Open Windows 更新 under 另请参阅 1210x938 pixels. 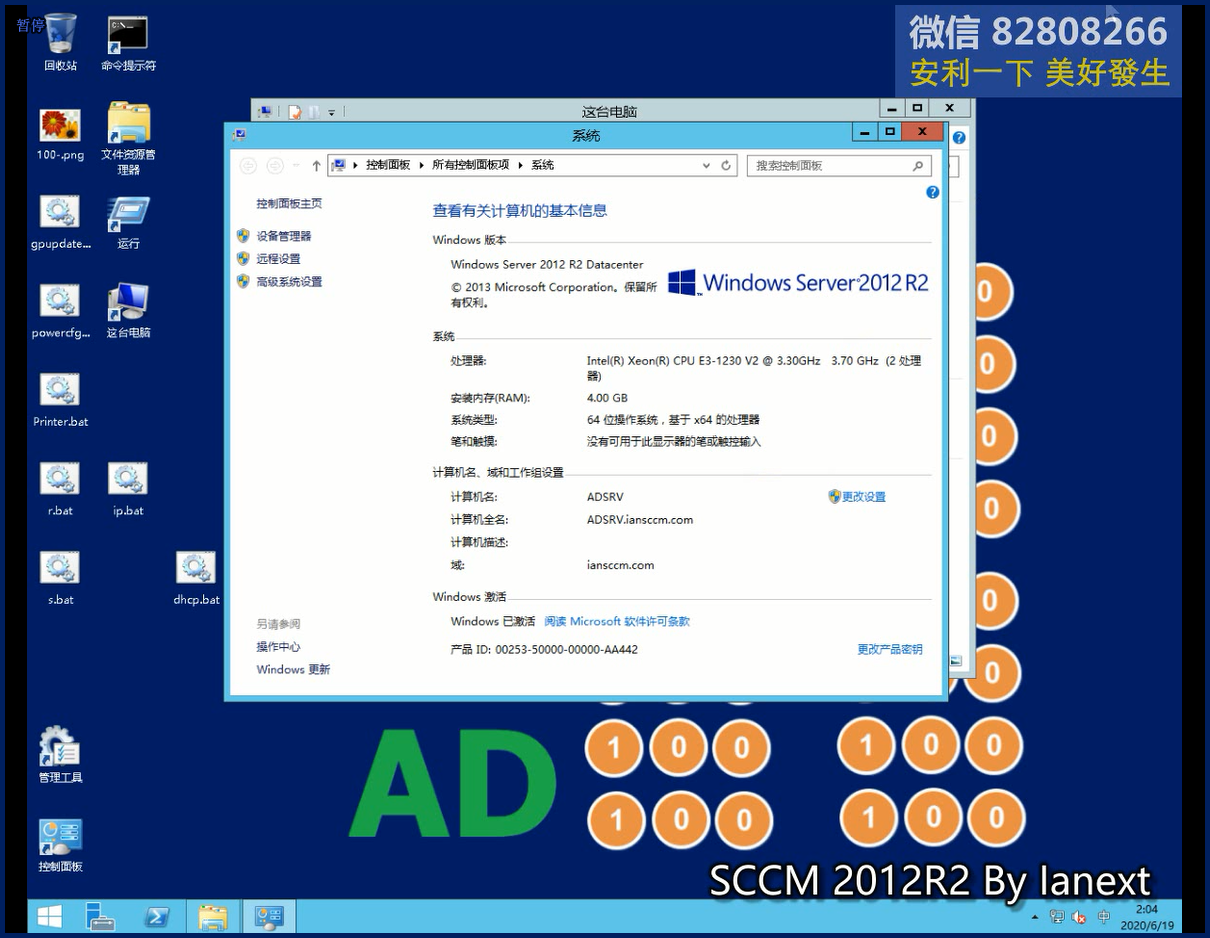(293, 670)
